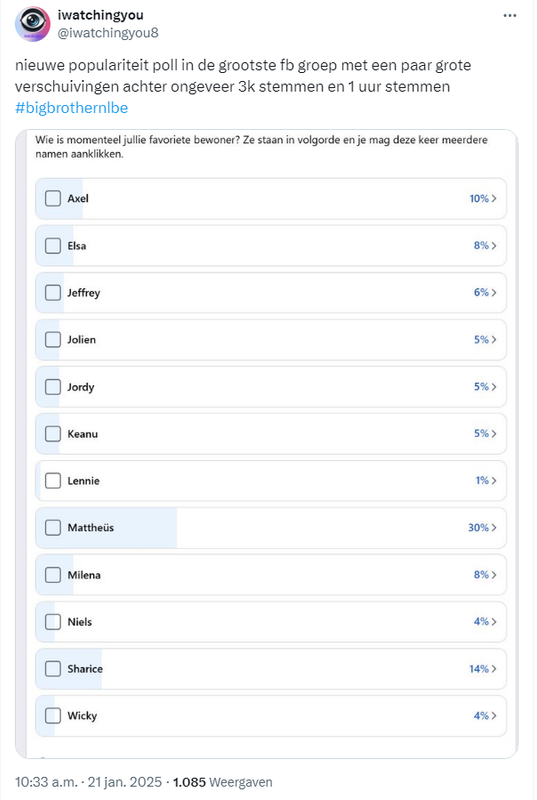537x800 pixels.
Task: Open the tweet timestamp 21 jan. 2025
Action: pos(88,782)
